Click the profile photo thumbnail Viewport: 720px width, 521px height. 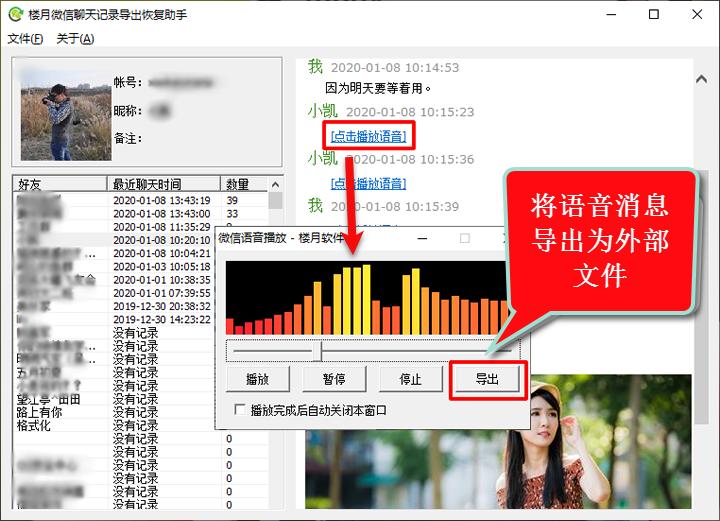(x=66, y=114)
